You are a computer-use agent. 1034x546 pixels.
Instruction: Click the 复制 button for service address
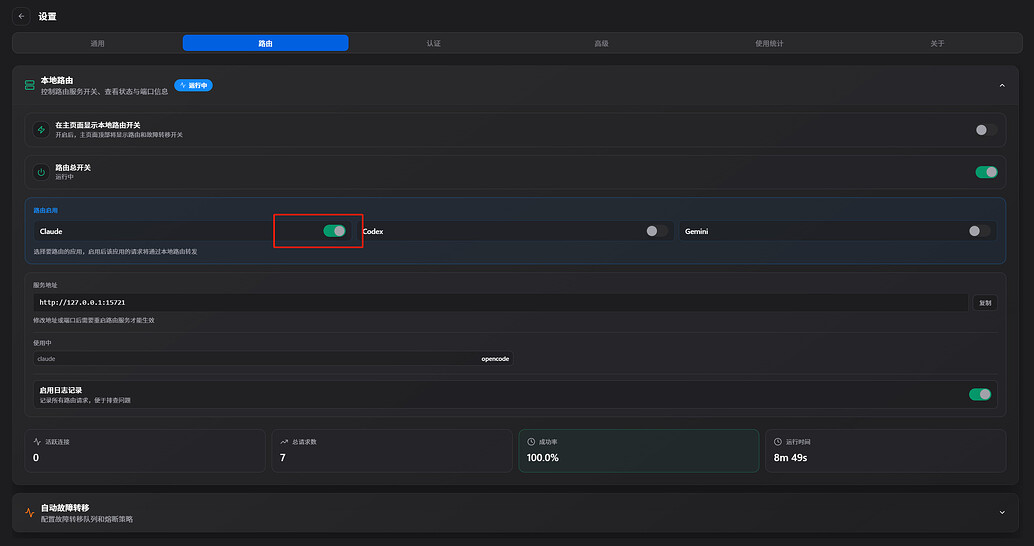click(985, 303)
